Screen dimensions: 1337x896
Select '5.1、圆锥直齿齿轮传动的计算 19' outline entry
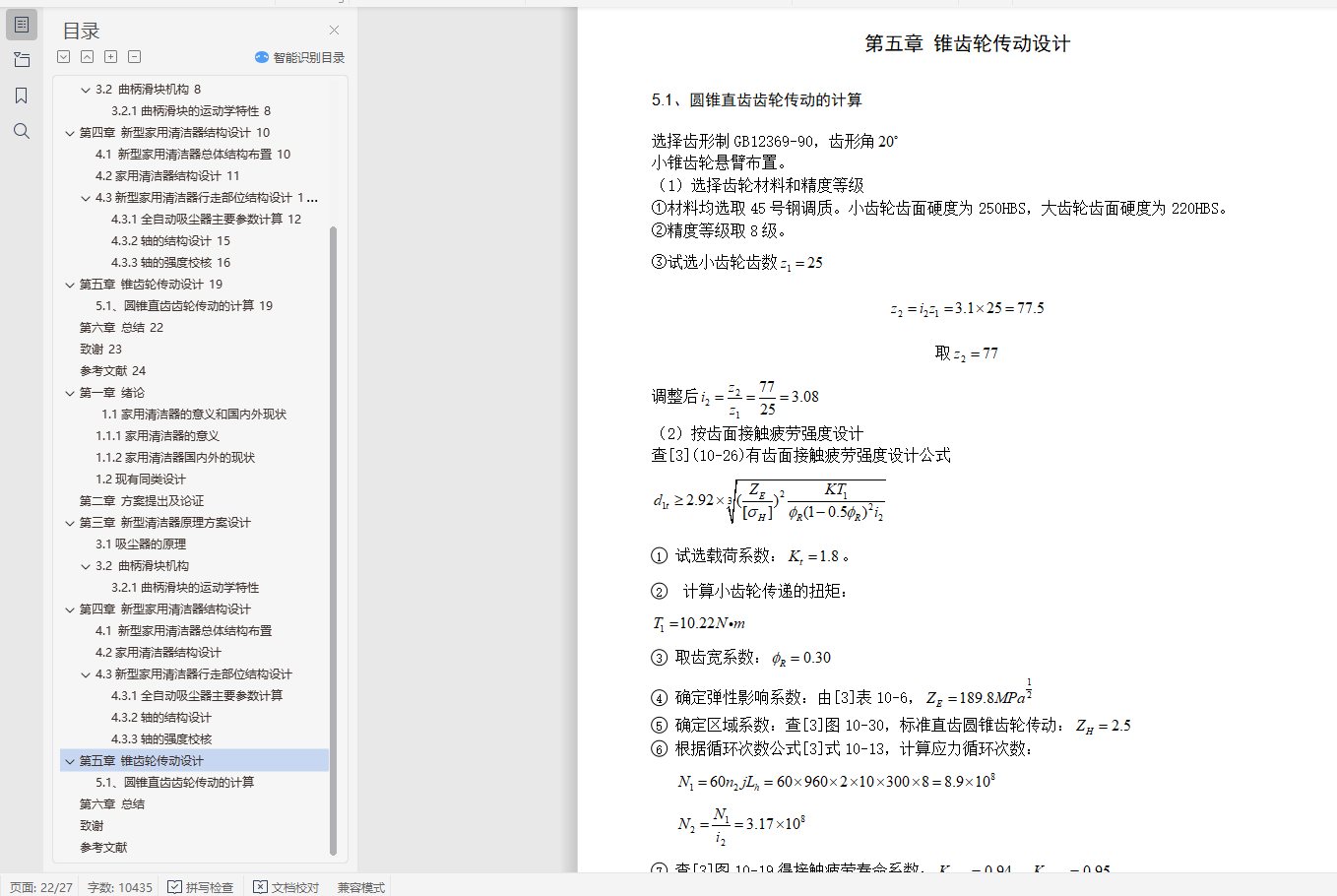[184, 306]
